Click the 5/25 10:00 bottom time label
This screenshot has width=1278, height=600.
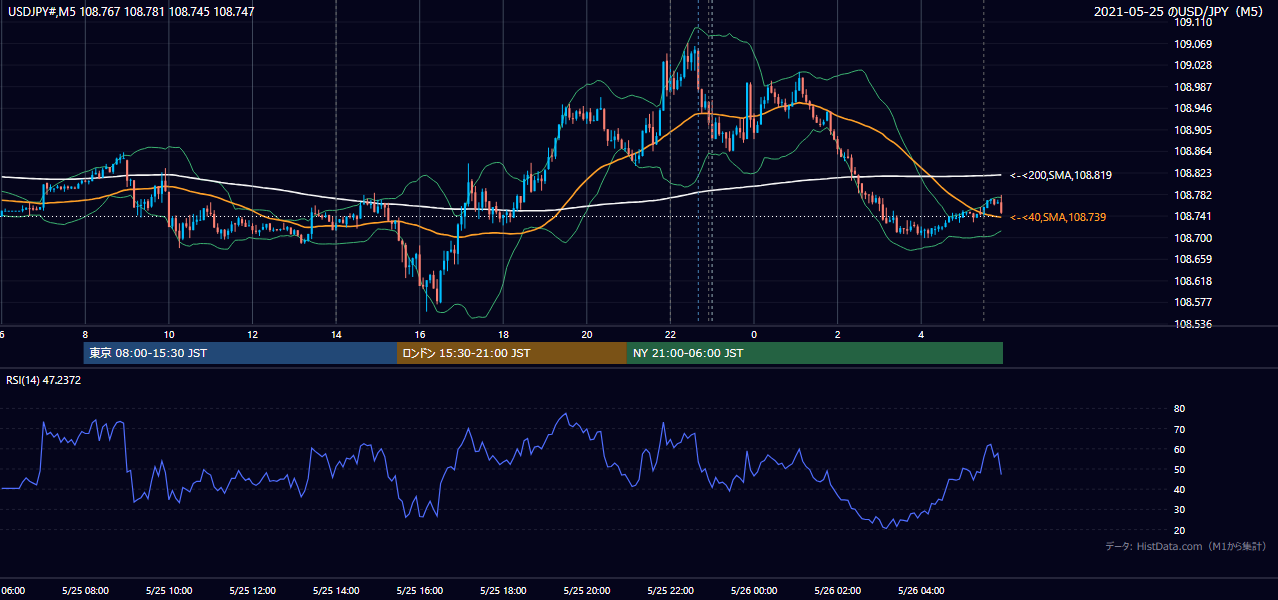point(169,590)
